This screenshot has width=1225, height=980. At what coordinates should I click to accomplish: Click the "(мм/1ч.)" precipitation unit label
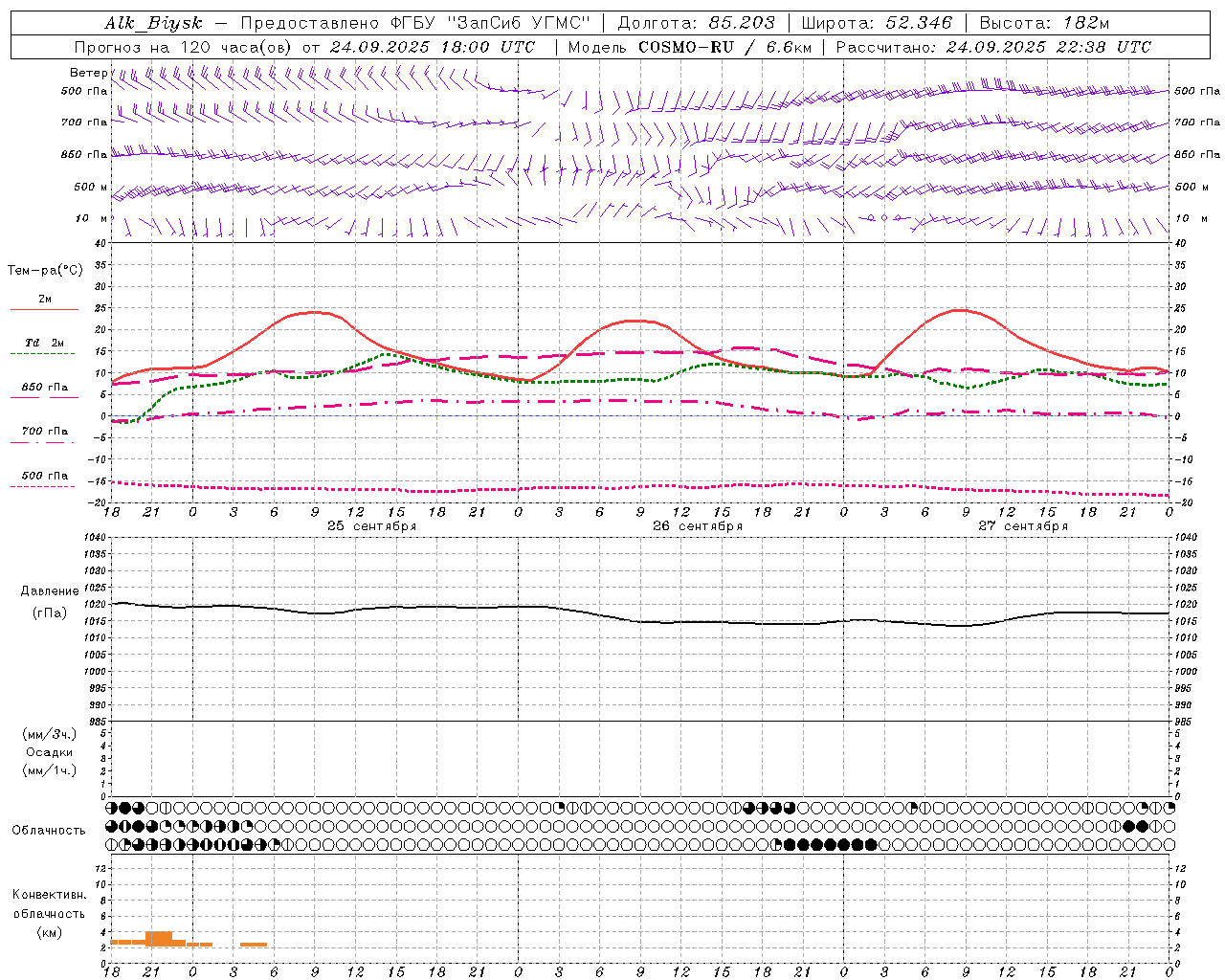(50, 770)
